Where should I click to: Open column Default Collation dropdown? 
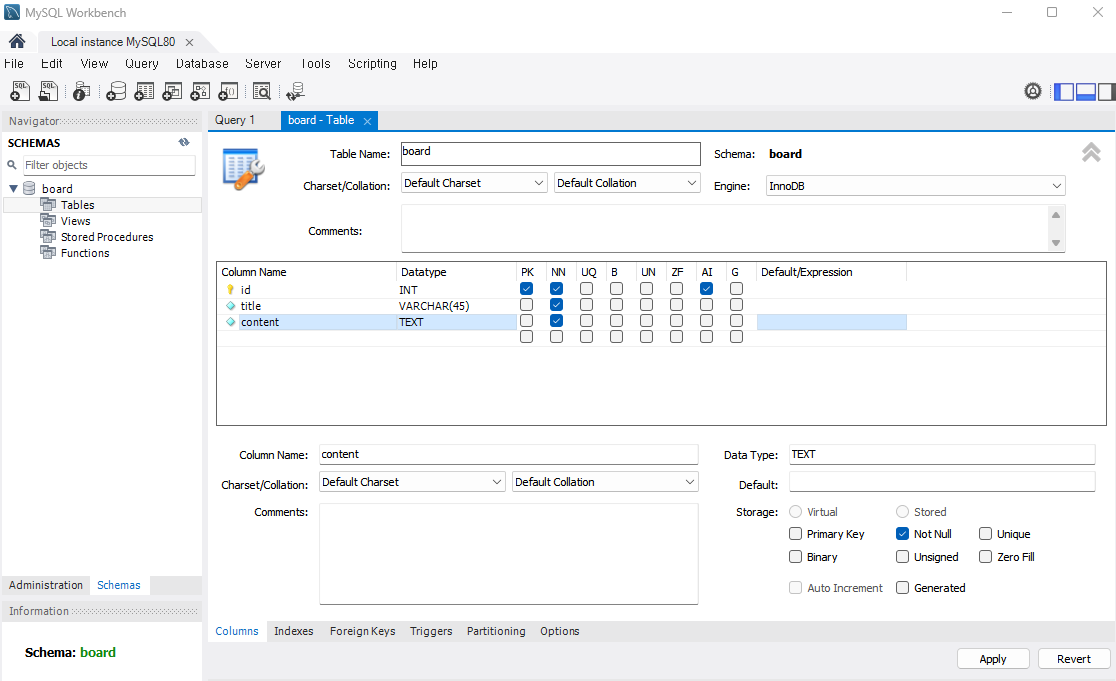click(x=605, y=482)
